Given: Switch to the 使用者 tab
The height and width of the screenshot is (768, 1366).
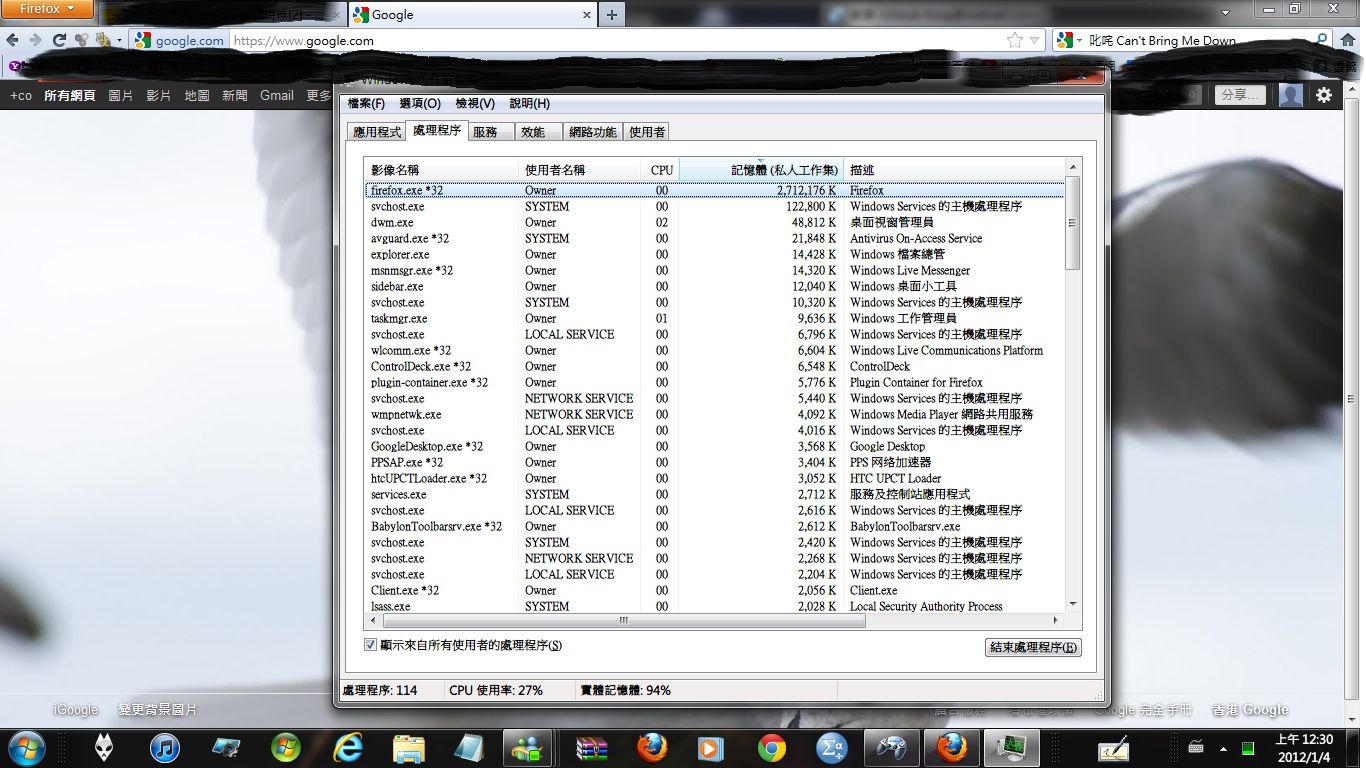Looking at the screenshot, I should pos(647,132).
